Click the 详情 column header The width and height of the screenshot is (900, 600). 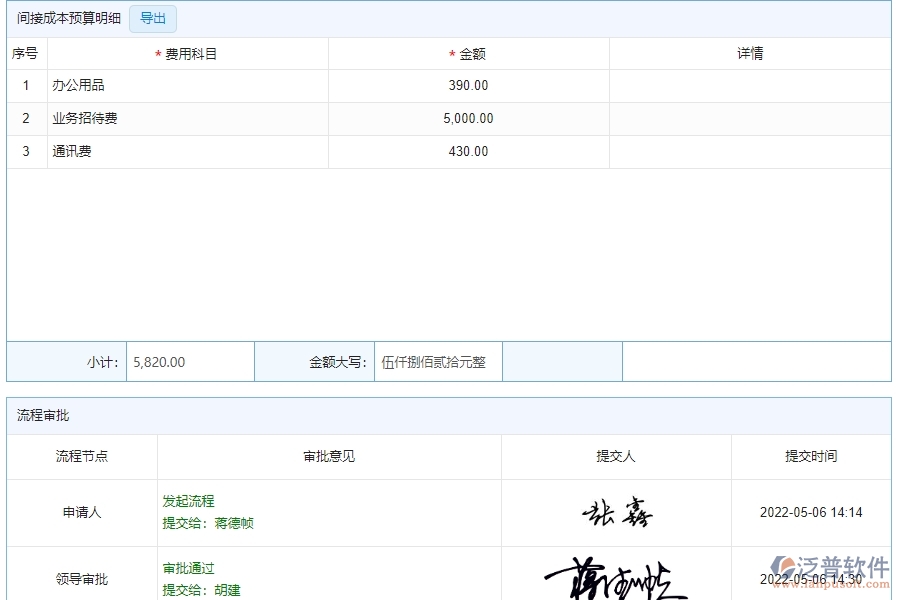pos(751,53)
